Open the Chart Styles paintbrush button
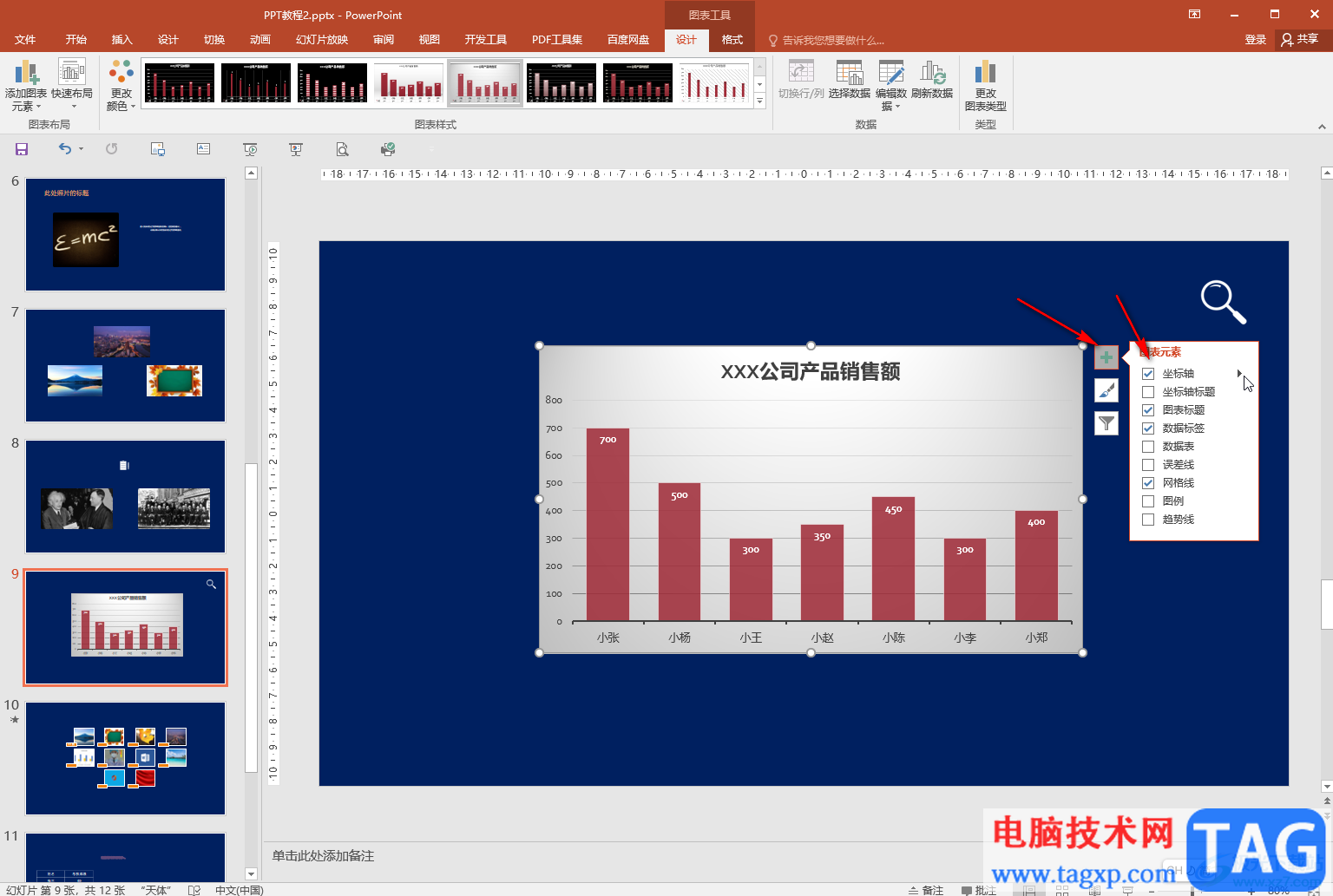The height and width of the screenshot is (896, 1333). click(1106, 390)
